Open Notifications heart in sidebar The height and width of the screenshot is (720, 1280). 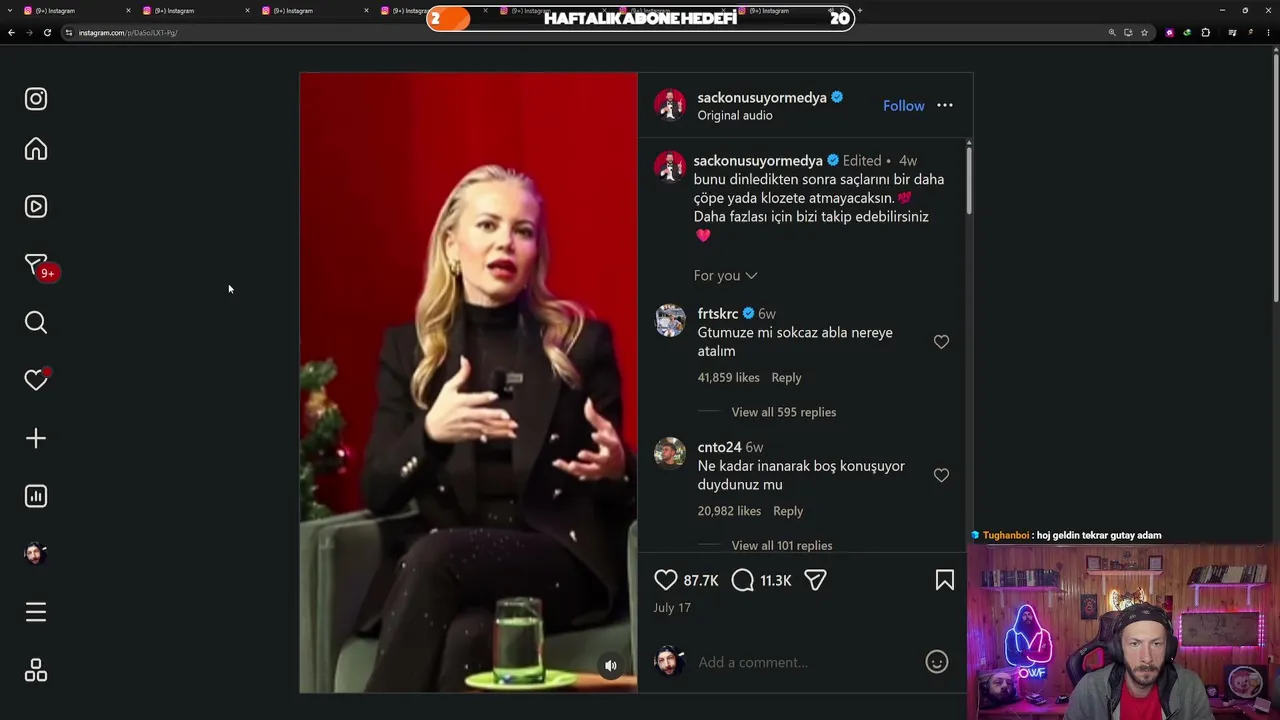click(36, 379)
